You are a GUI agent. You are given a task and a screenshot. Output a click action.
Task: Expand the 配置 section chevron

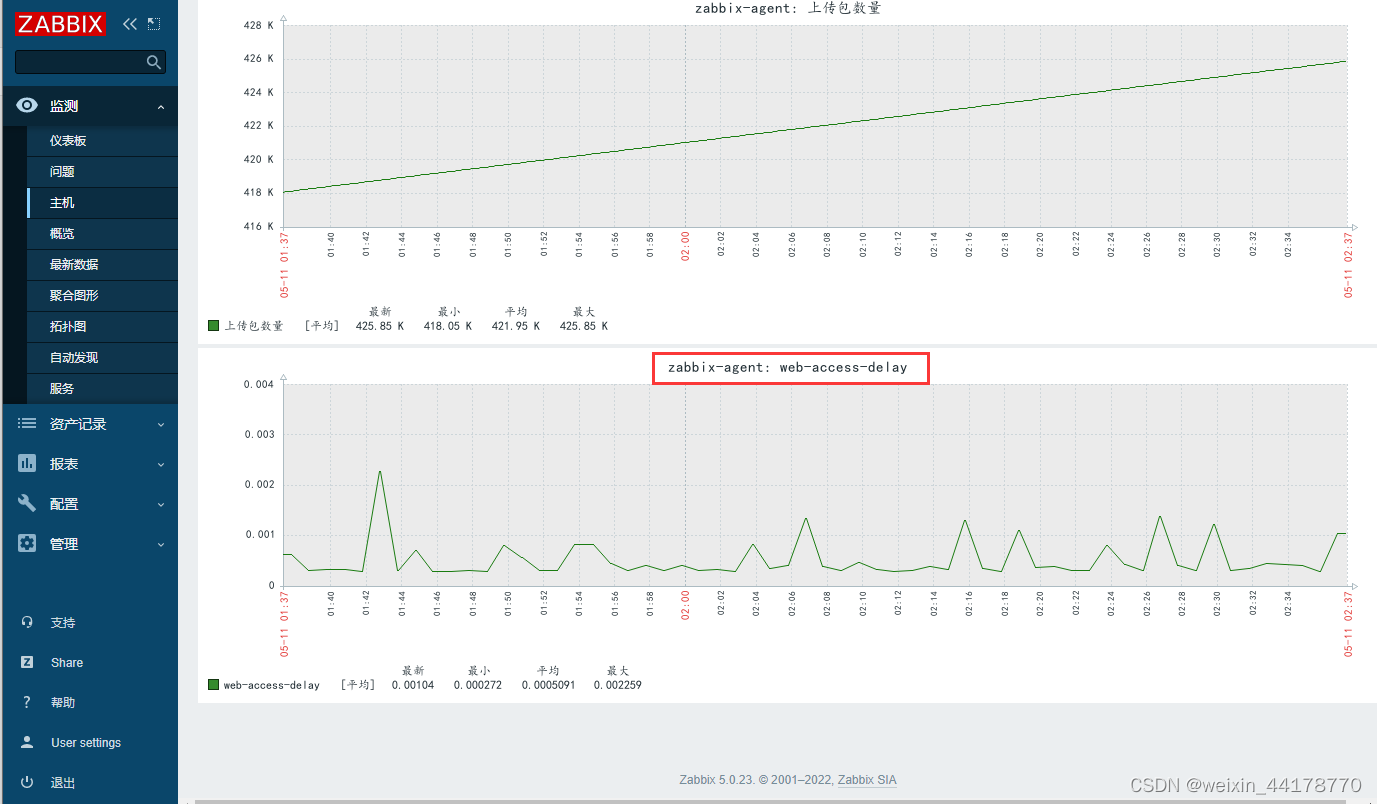click(161, 505)
